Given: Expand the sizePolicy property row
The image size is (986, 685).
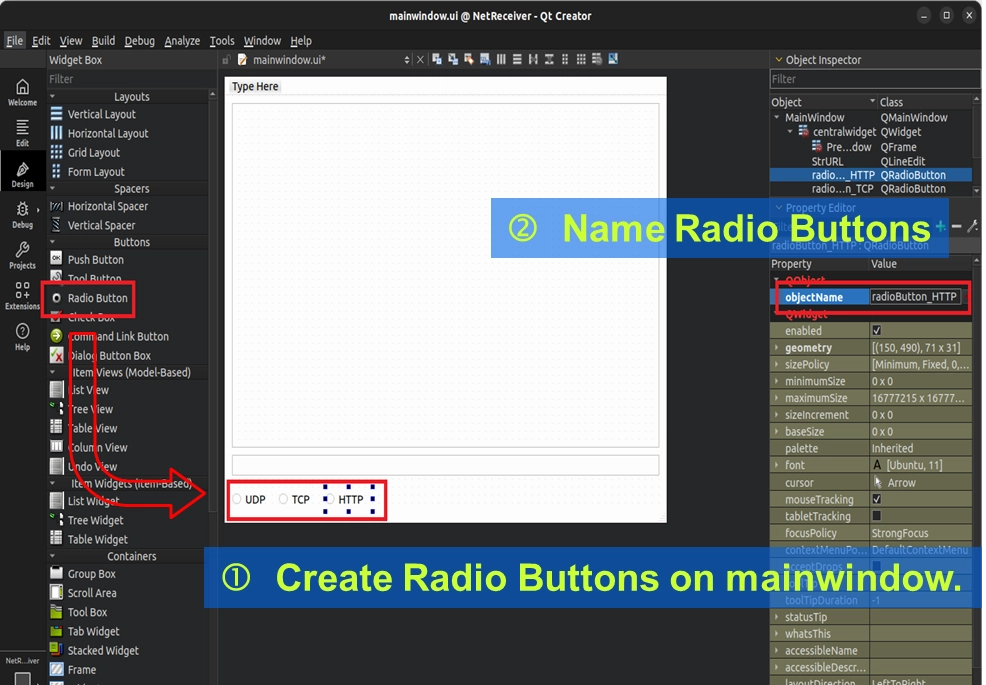Looking at the screenshot, I should pyautogui.click(x=777, y=364).
